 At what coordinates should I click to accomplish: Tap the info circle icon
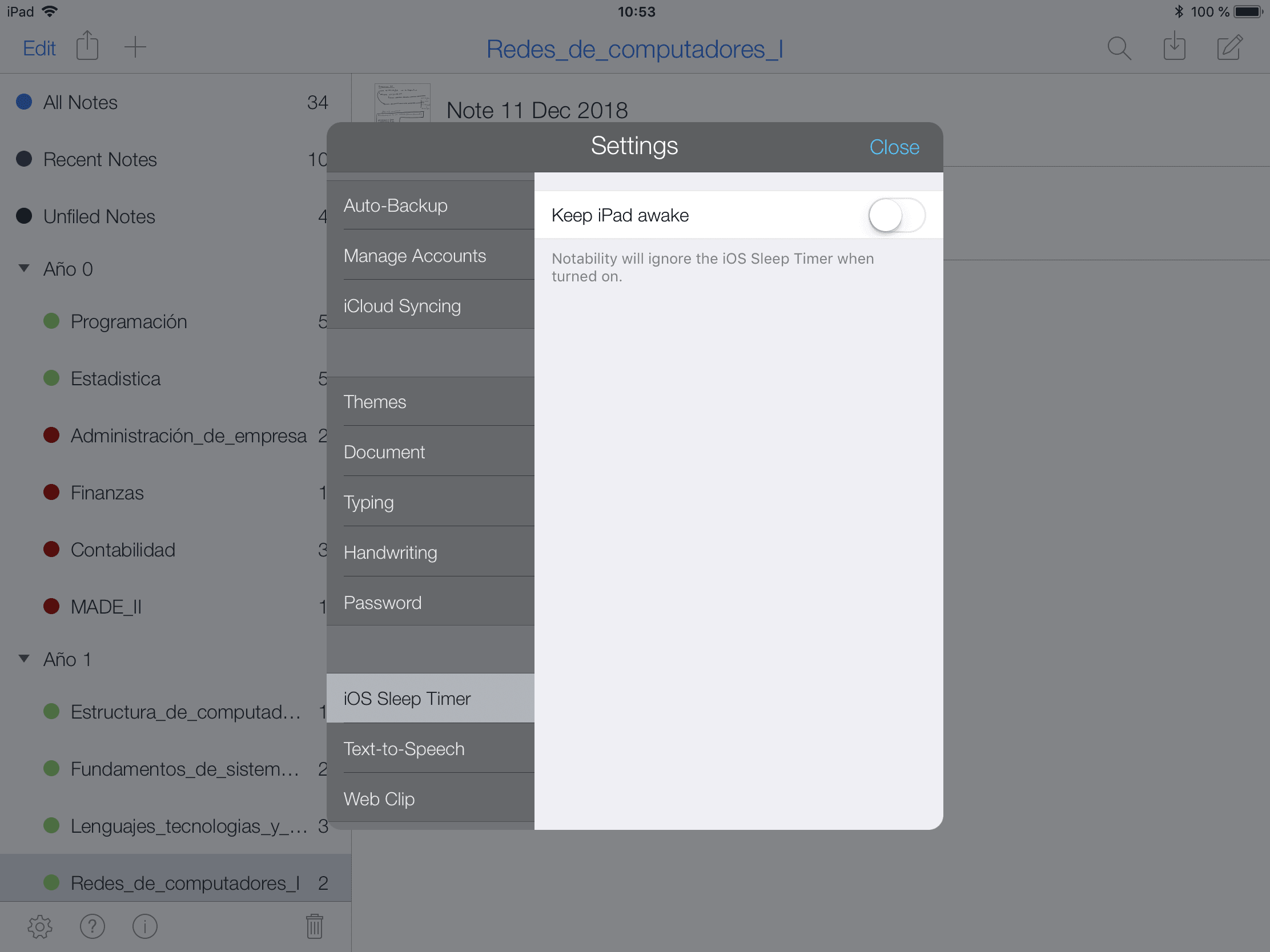click(x=144, y=926)
